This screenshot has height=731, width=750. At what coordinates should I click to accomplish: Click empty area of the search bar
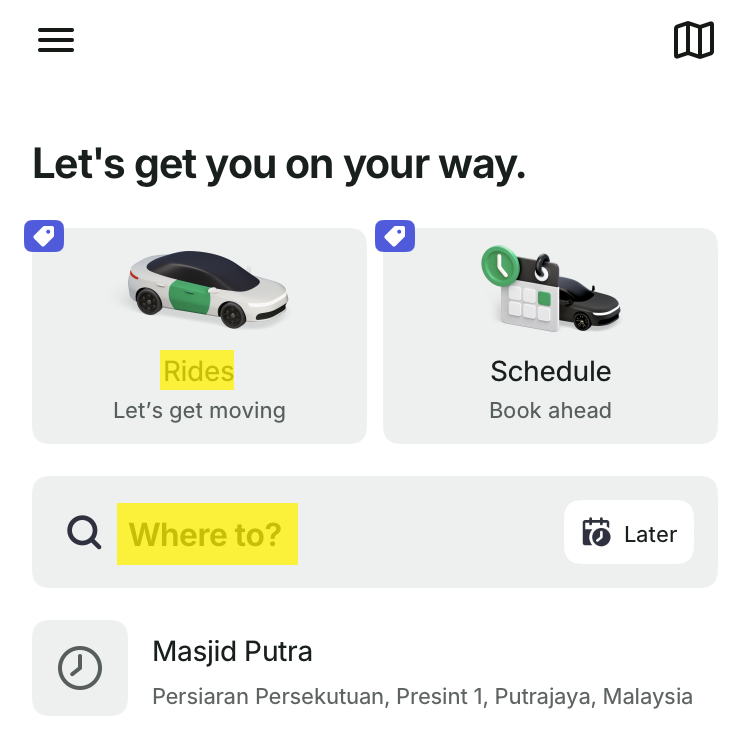(430, 533)
